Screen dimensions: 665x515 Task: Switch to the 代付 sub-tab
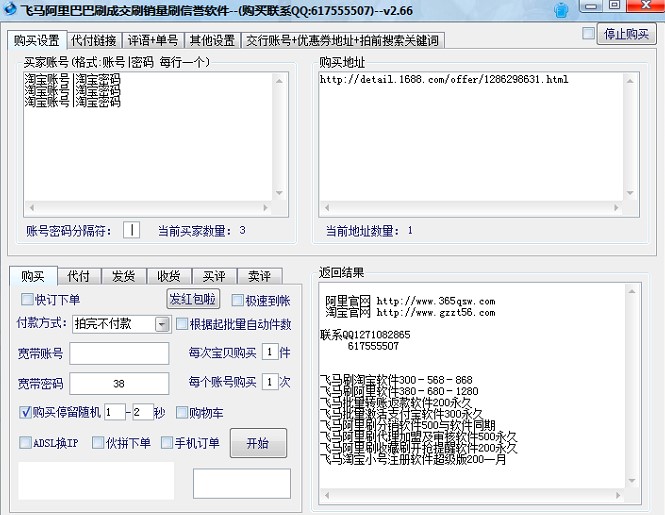point(78,276)
